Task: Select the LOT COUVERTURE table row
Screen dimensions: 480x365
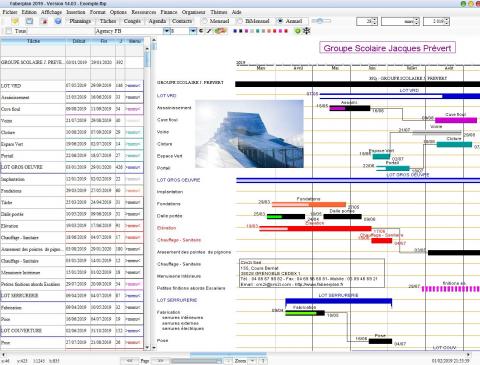Action: [72, 331]
